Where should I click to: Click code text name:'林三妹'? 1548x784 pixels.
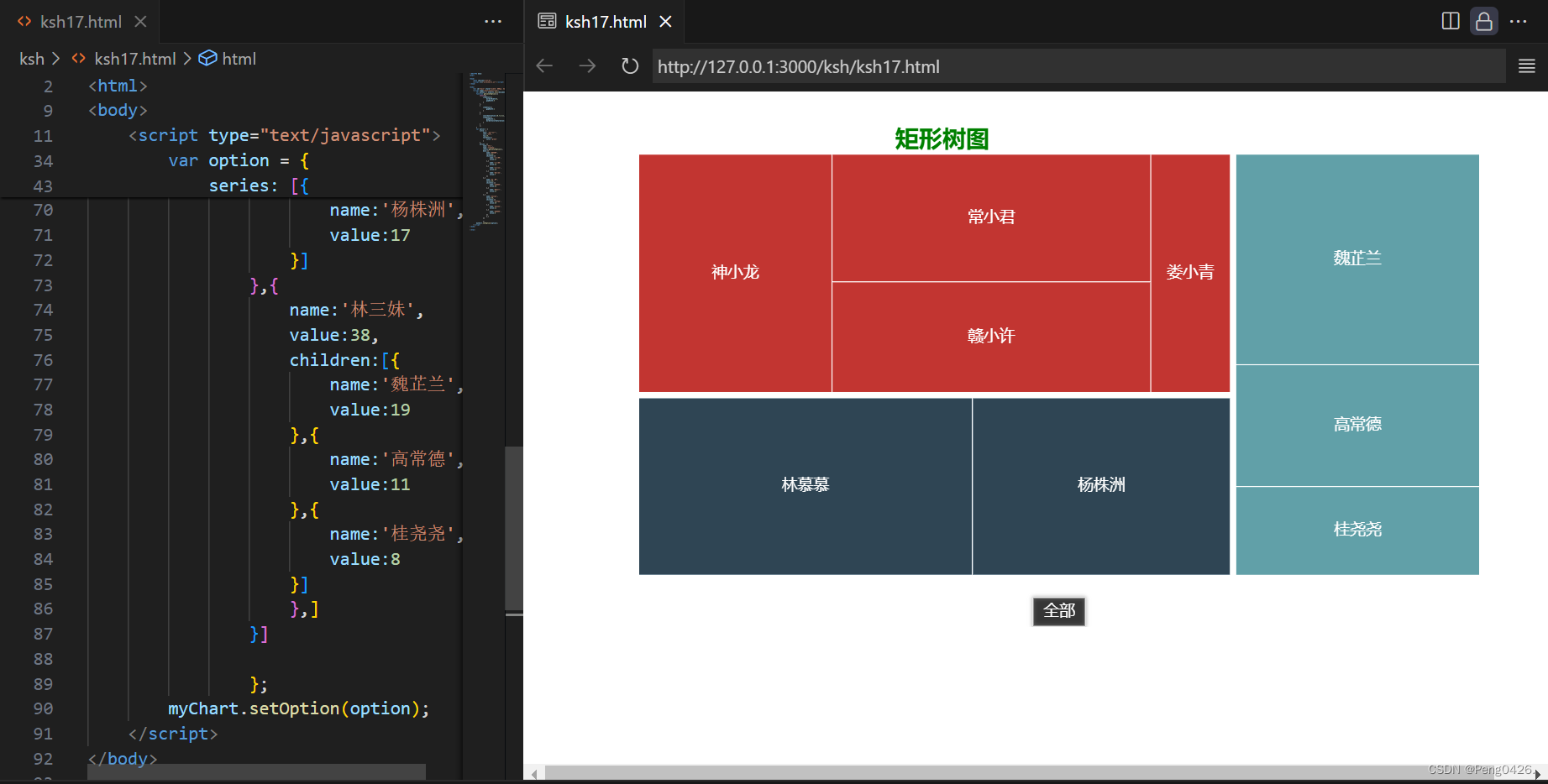(x=357, y=310)
